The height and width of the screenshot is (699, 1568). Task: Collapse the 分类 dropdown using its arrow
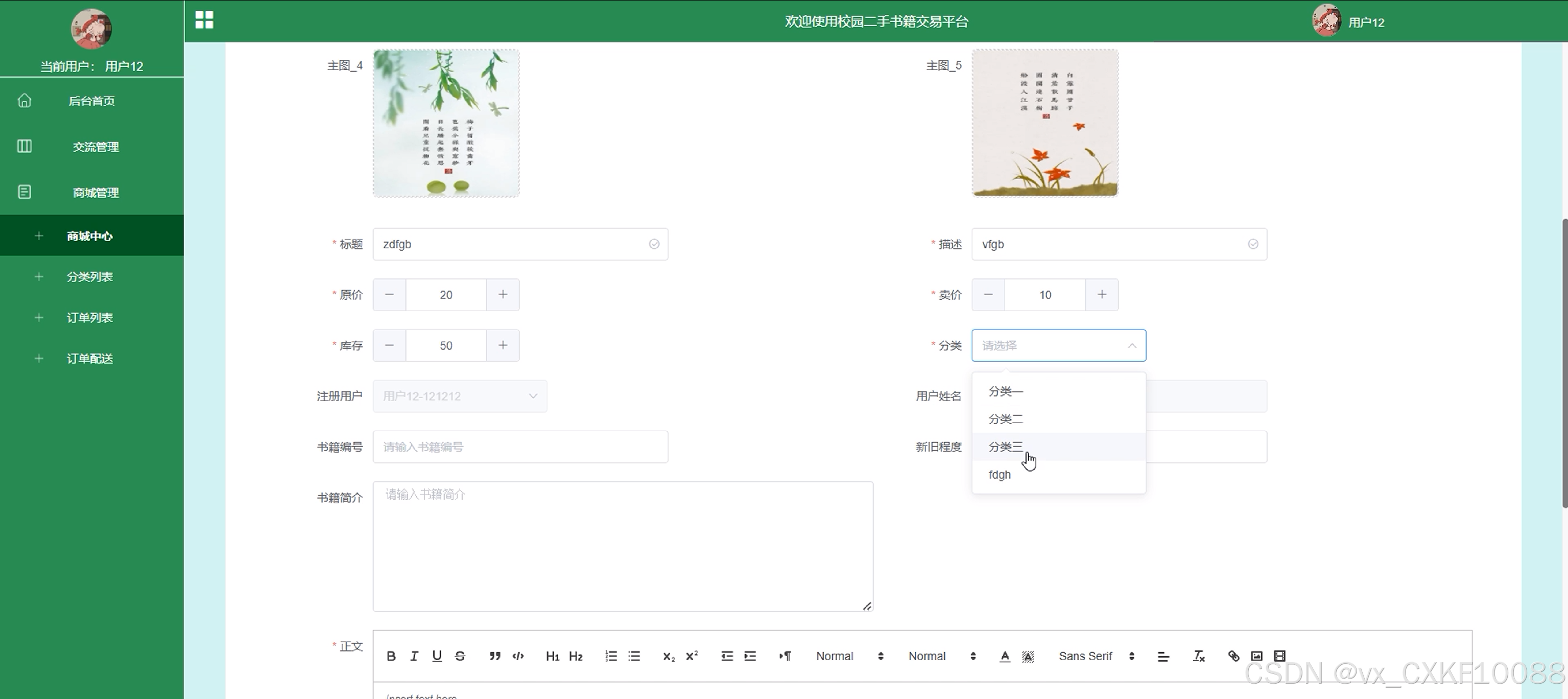click(1132, 345)
